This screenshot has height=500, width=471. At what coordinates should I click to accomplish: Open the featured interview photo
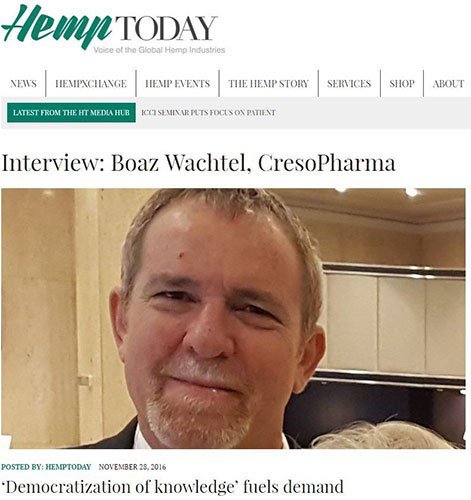pyautogui.click(x=233, y=318)
